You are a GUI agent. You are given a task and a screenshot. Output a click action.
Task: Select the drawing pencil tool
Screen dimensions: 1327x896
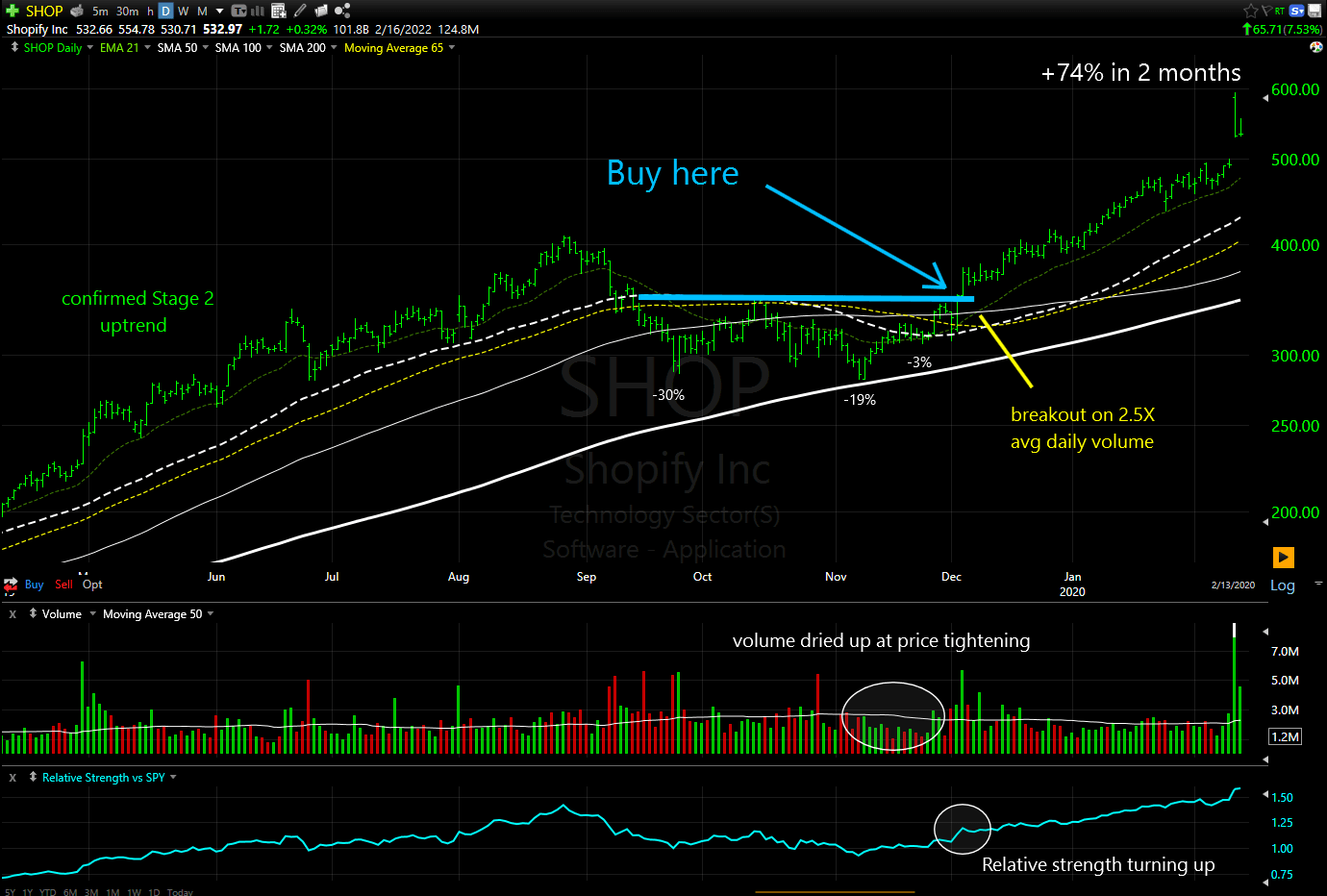coord(298,11)
